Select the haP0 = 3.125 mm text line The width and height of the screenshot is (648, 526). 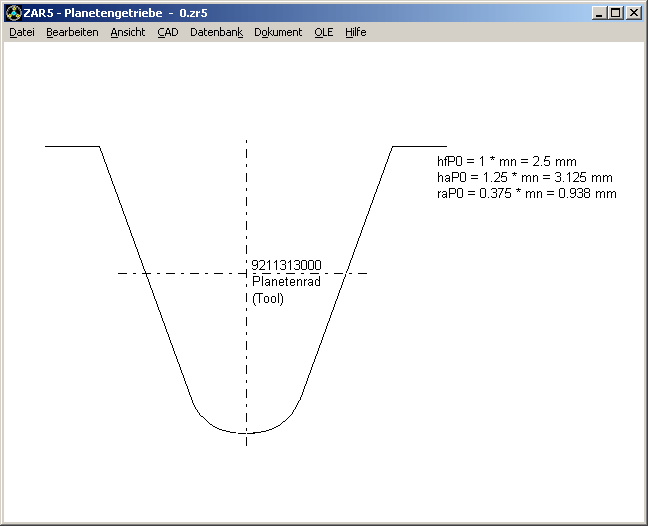pos(524,177)
